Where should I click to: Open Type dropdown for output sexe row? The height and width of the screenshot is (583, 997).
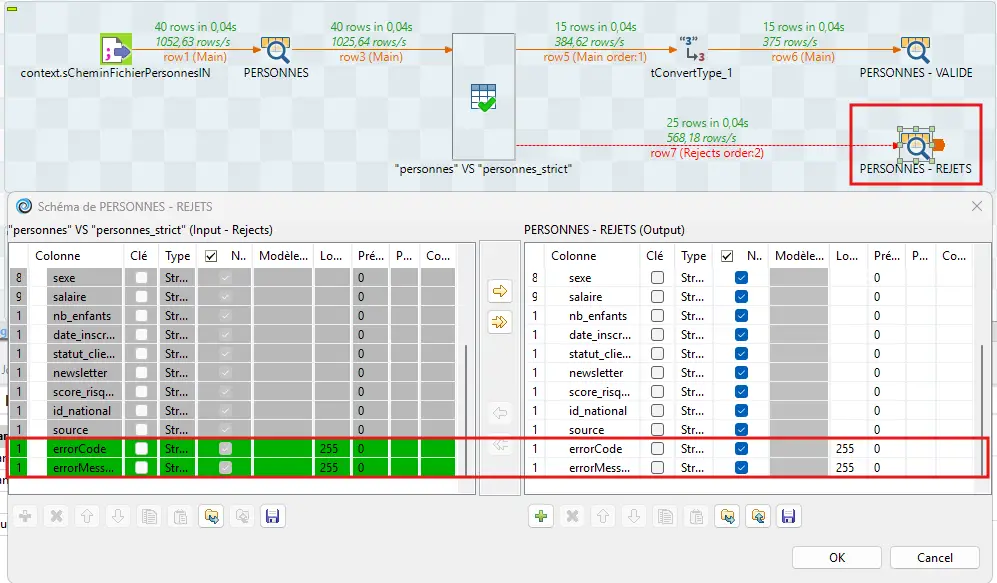[x=692, y=278]
